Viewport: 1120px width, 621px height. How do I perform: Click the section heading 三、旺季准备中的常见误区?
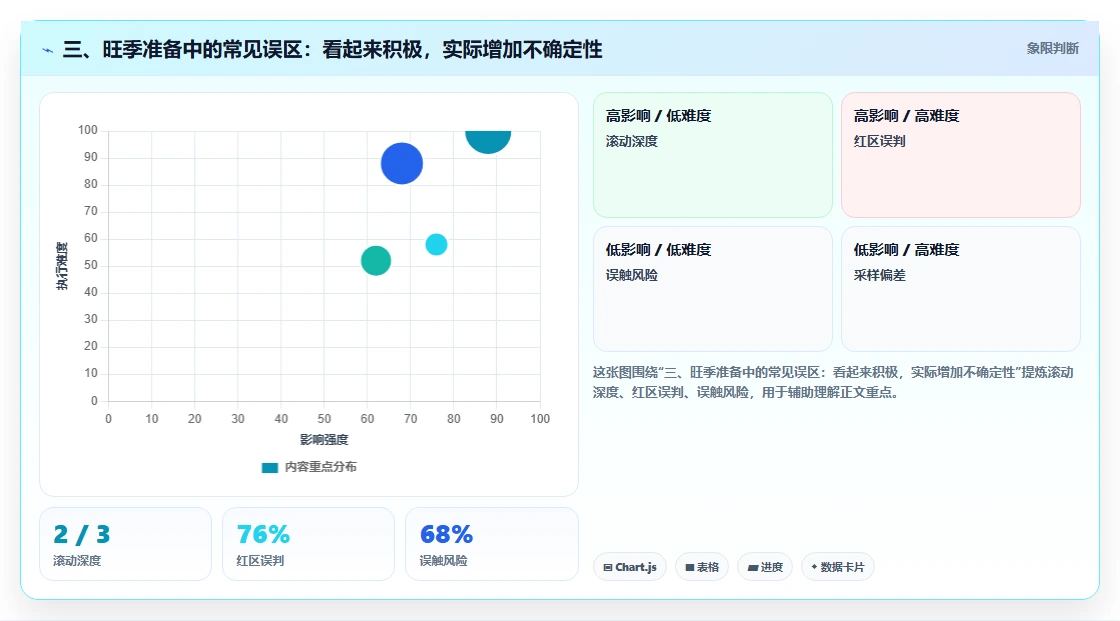point(333,49)
